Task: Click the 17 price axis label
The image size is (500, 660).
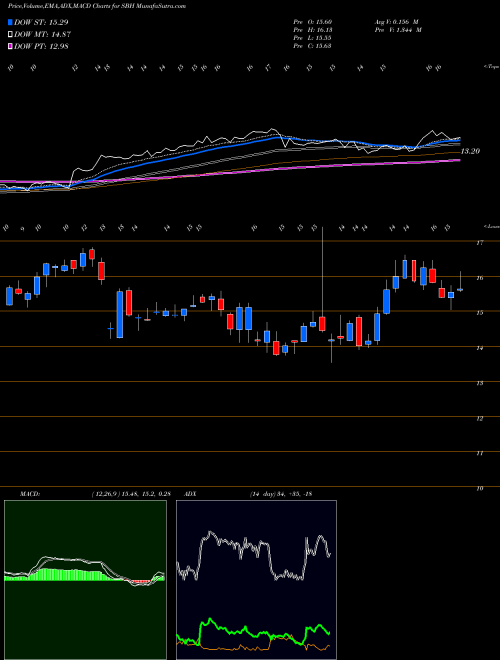Action: (480, 242)
